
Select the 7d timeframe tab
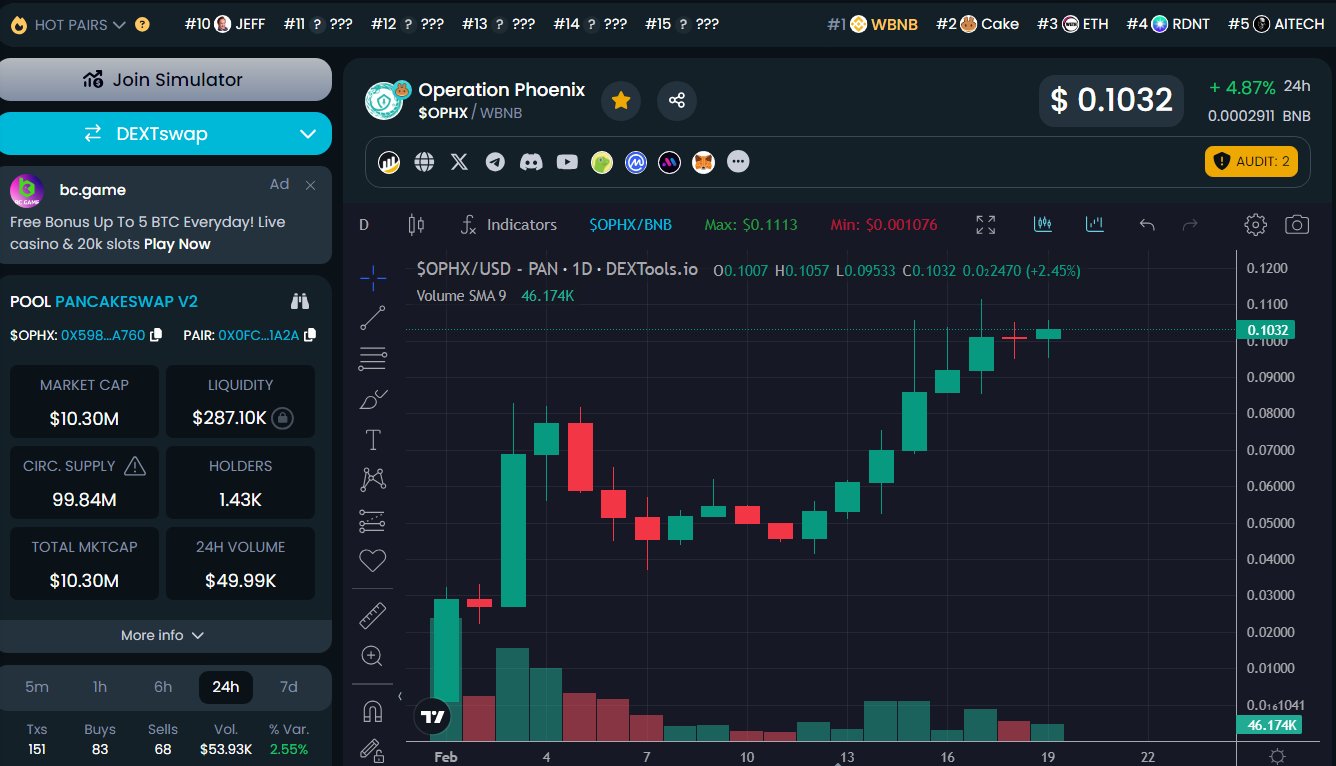[289, 687]
